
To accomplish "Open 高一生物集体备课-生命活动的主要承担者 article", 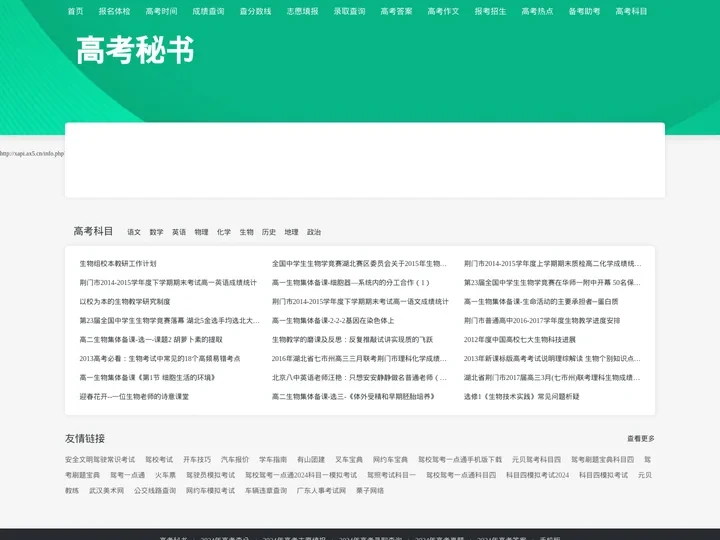I will click(x=541, y=302).
